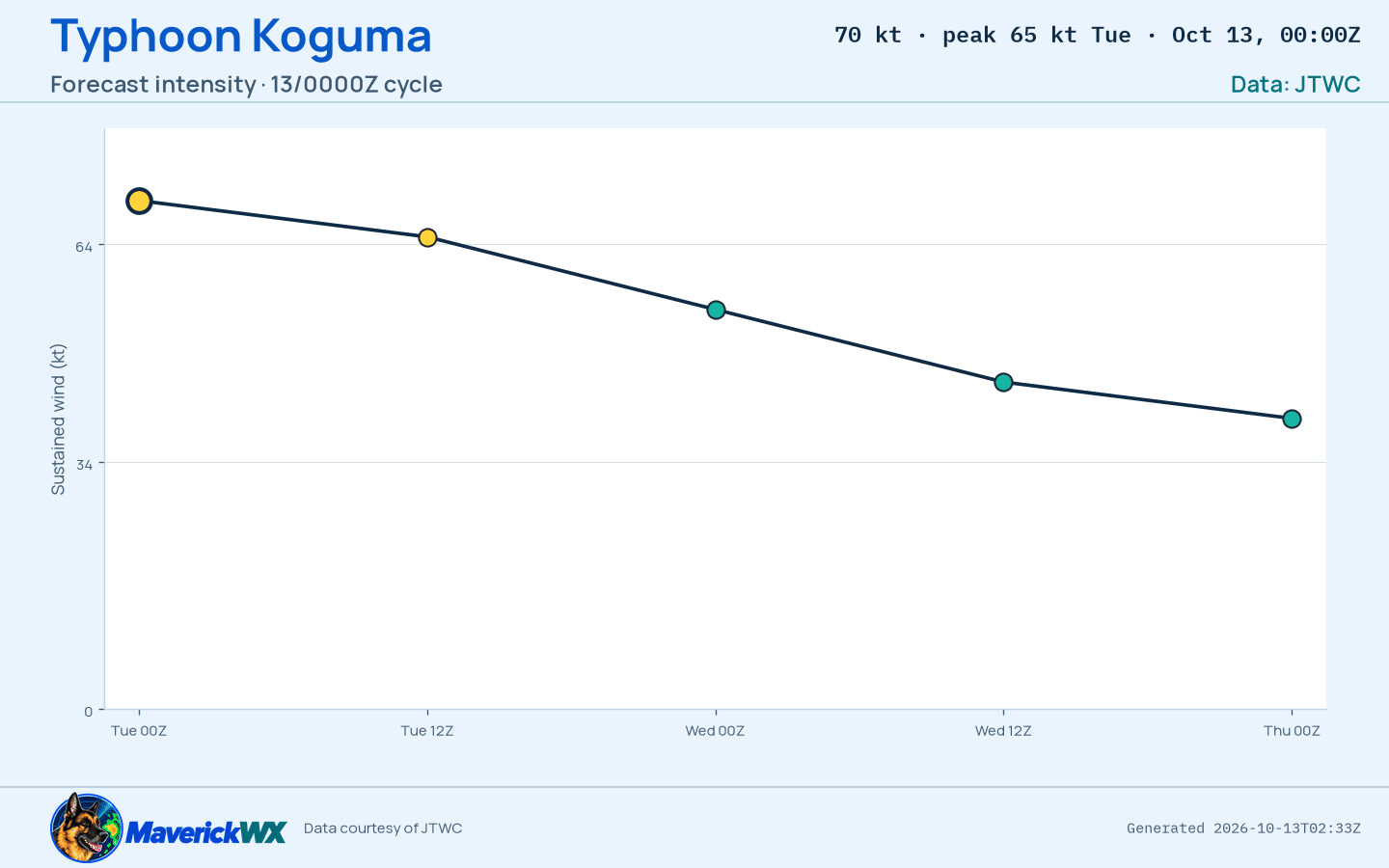The image size is (1389, 868).
Task: Click the 'Data: JTWC' source label
Action: coord(1295,84)
